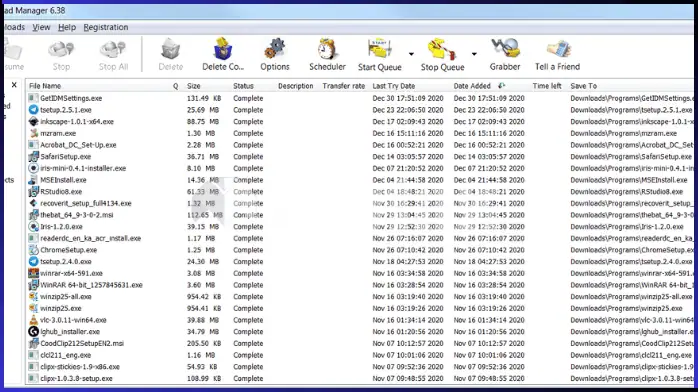
Task: Select iris-mini-0.4.1-installer.exe icon
Action: [33, 168]
